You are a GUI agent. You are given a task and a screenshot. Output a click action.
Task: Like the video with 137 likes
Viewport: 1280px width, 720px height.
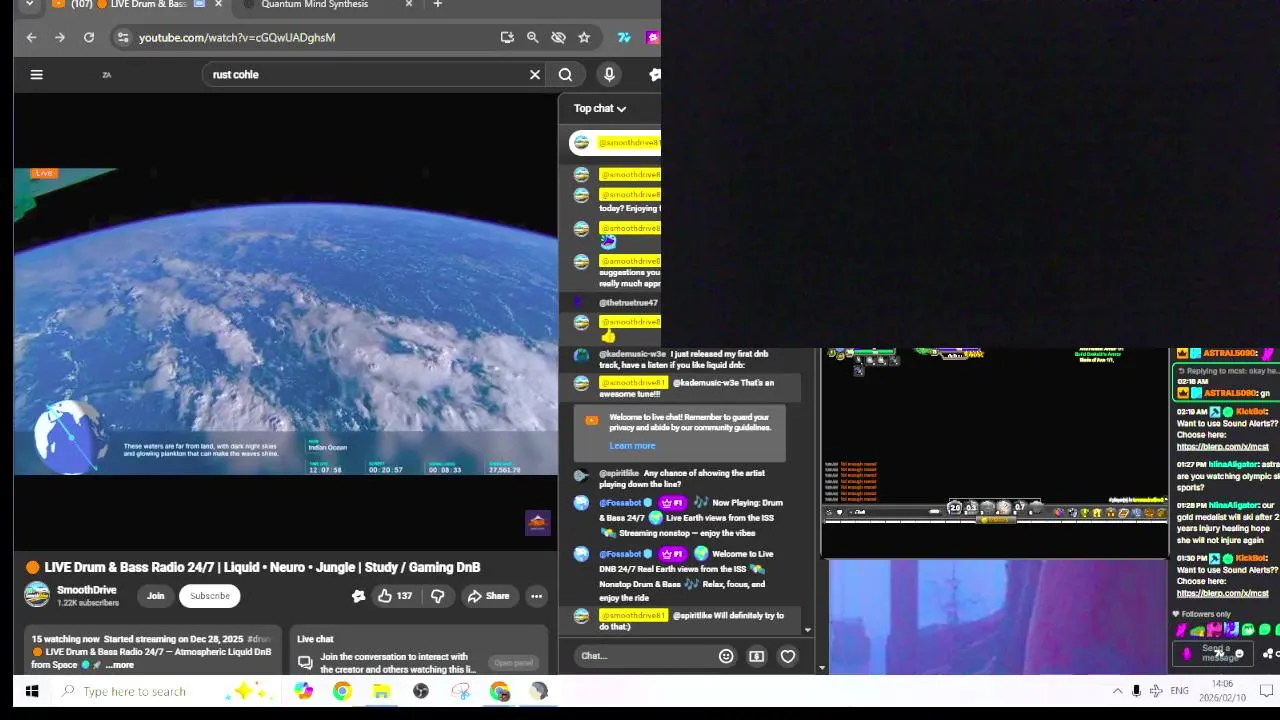[394, 596]
